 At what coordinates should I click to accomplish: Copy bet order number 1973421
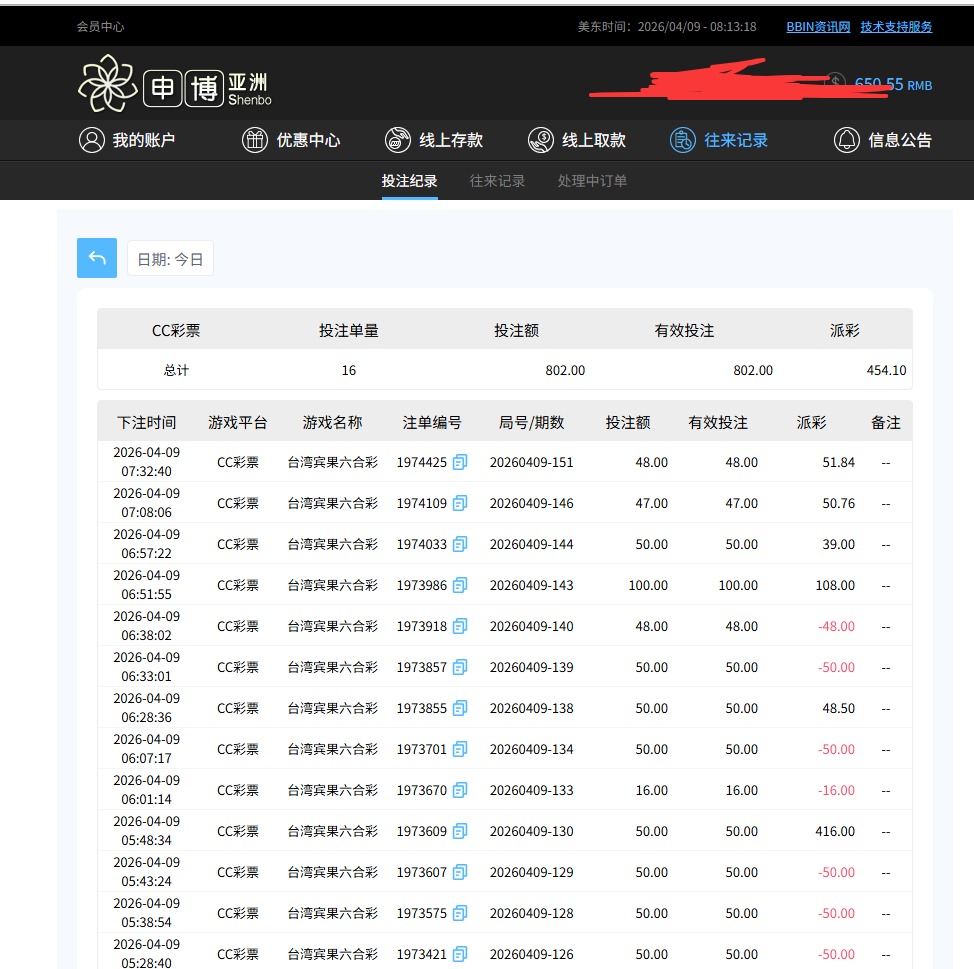pyautogui.click(x=460, y=954)
